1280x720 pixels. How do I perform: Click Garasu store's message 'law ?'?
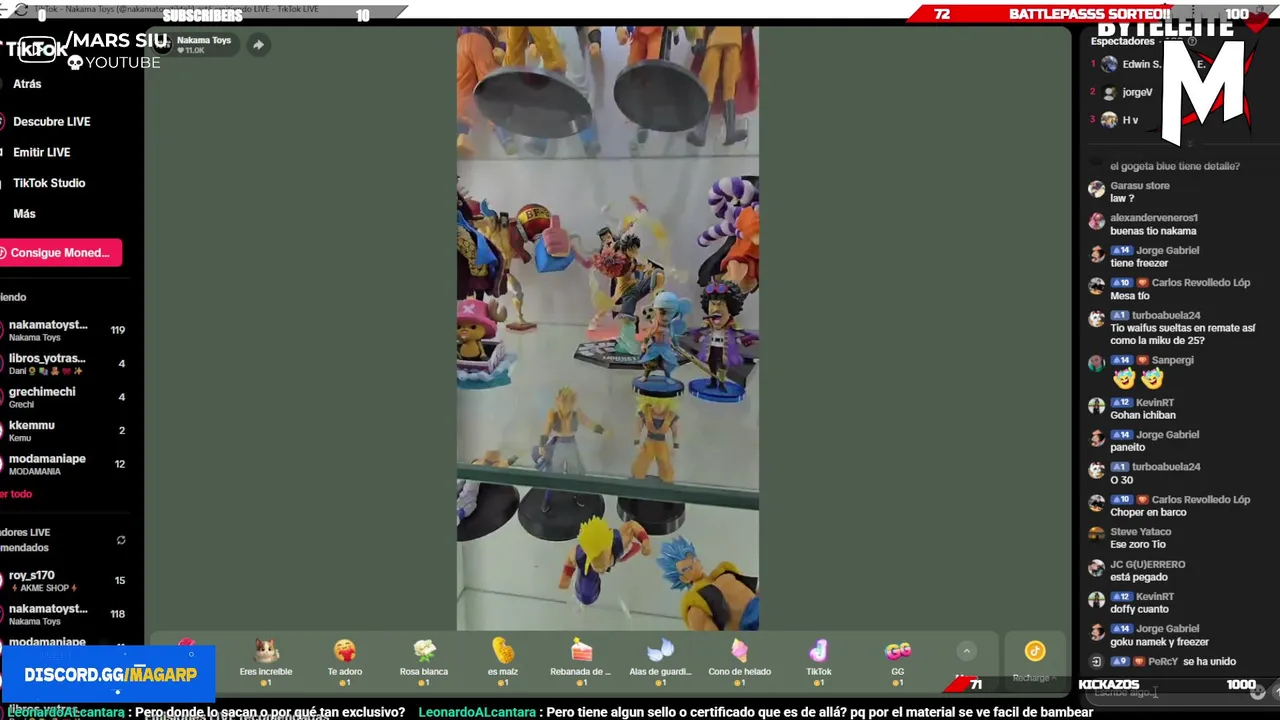tap(1122, 198)
